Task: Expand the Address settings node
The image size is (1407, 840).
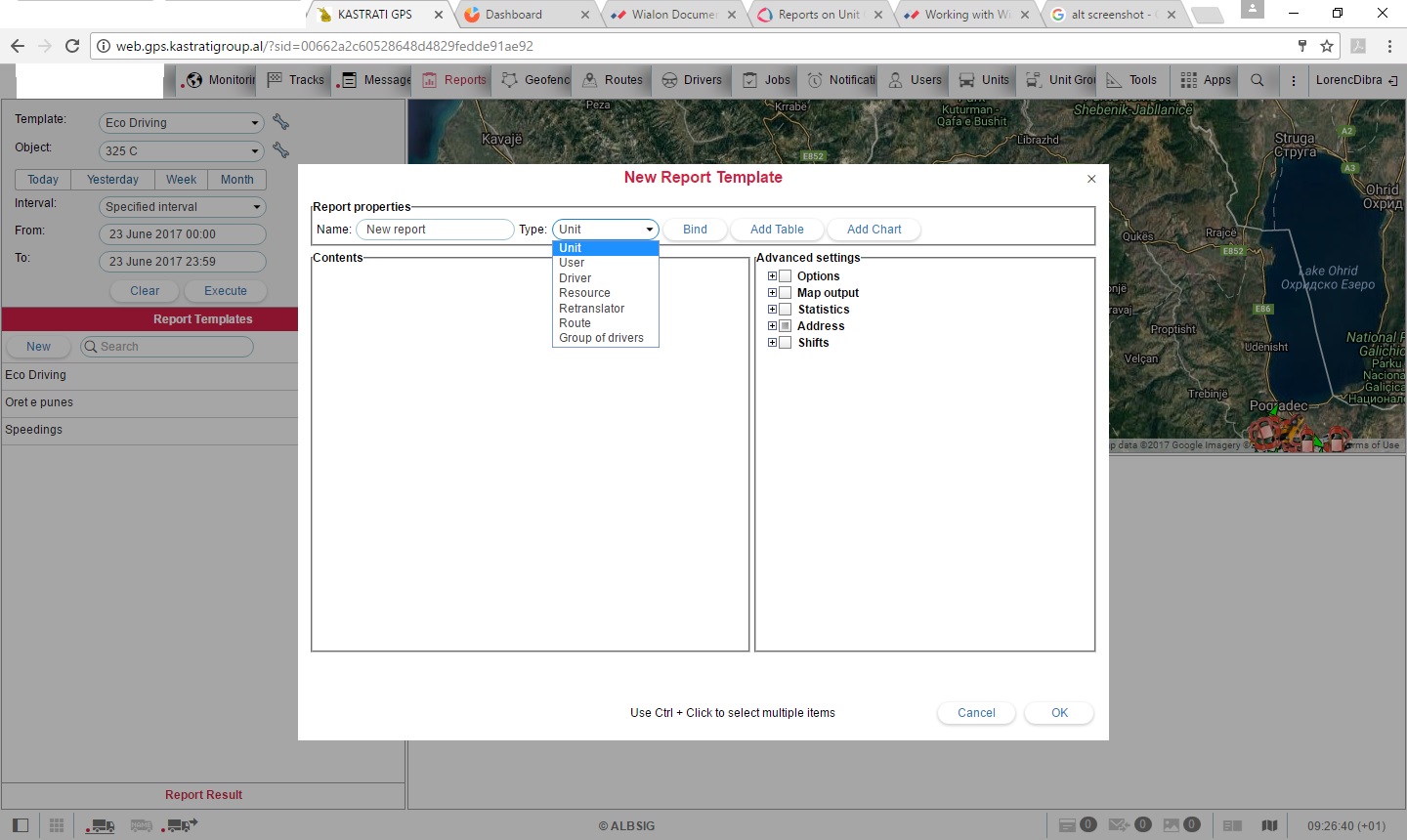Action: coord(772,326)
